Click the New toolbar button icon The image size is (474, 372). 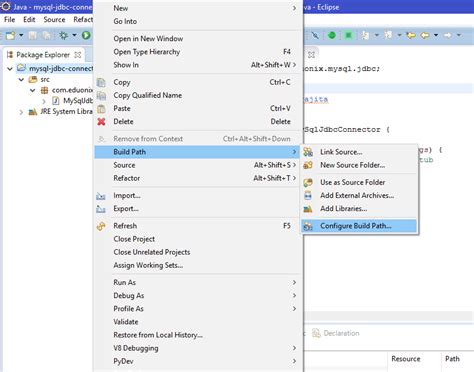(x=11, y=35)
